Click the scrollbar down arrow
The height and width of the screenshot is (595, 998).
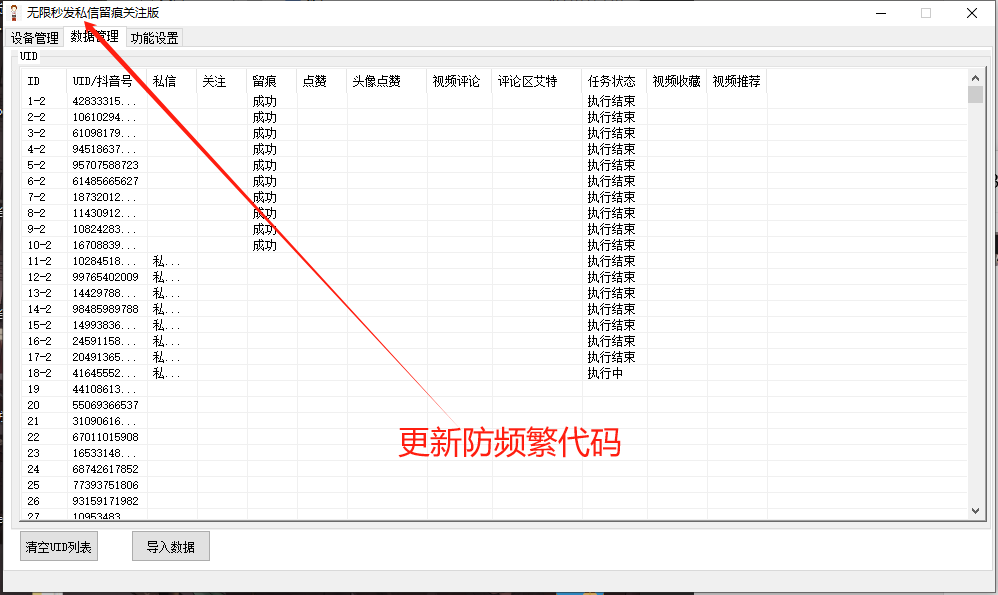coord(976,510)
